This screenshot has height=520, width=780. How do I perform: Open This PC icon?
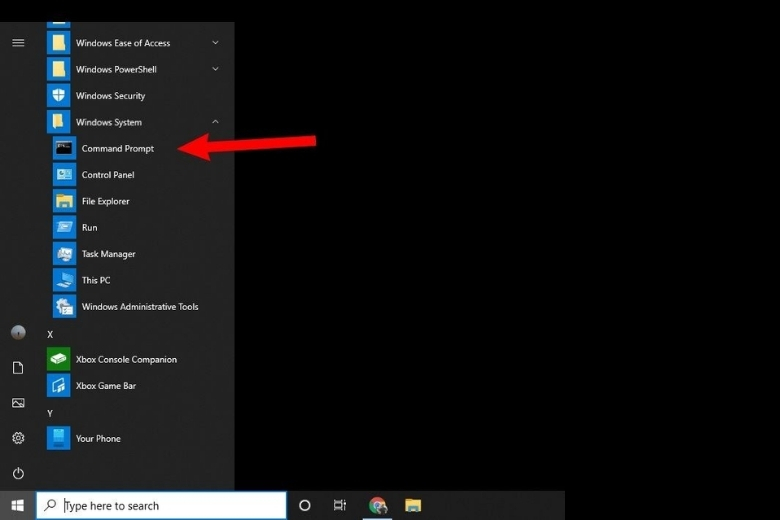point(64,280)
